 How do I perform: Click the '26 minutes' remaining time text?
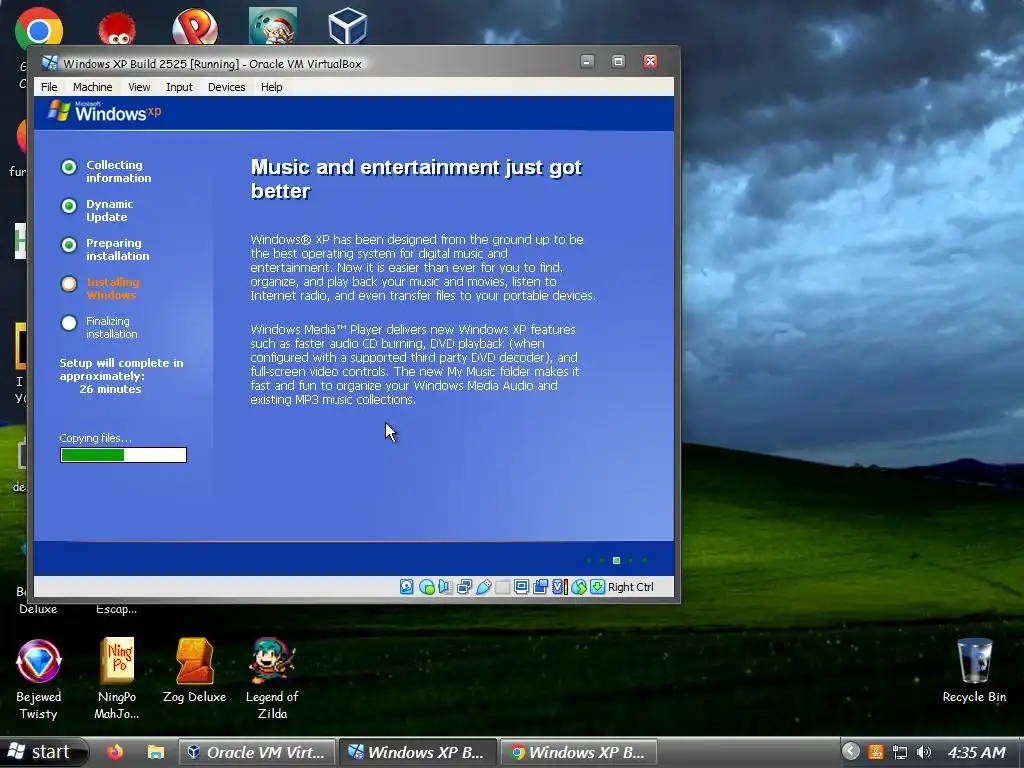click(110, 389)
